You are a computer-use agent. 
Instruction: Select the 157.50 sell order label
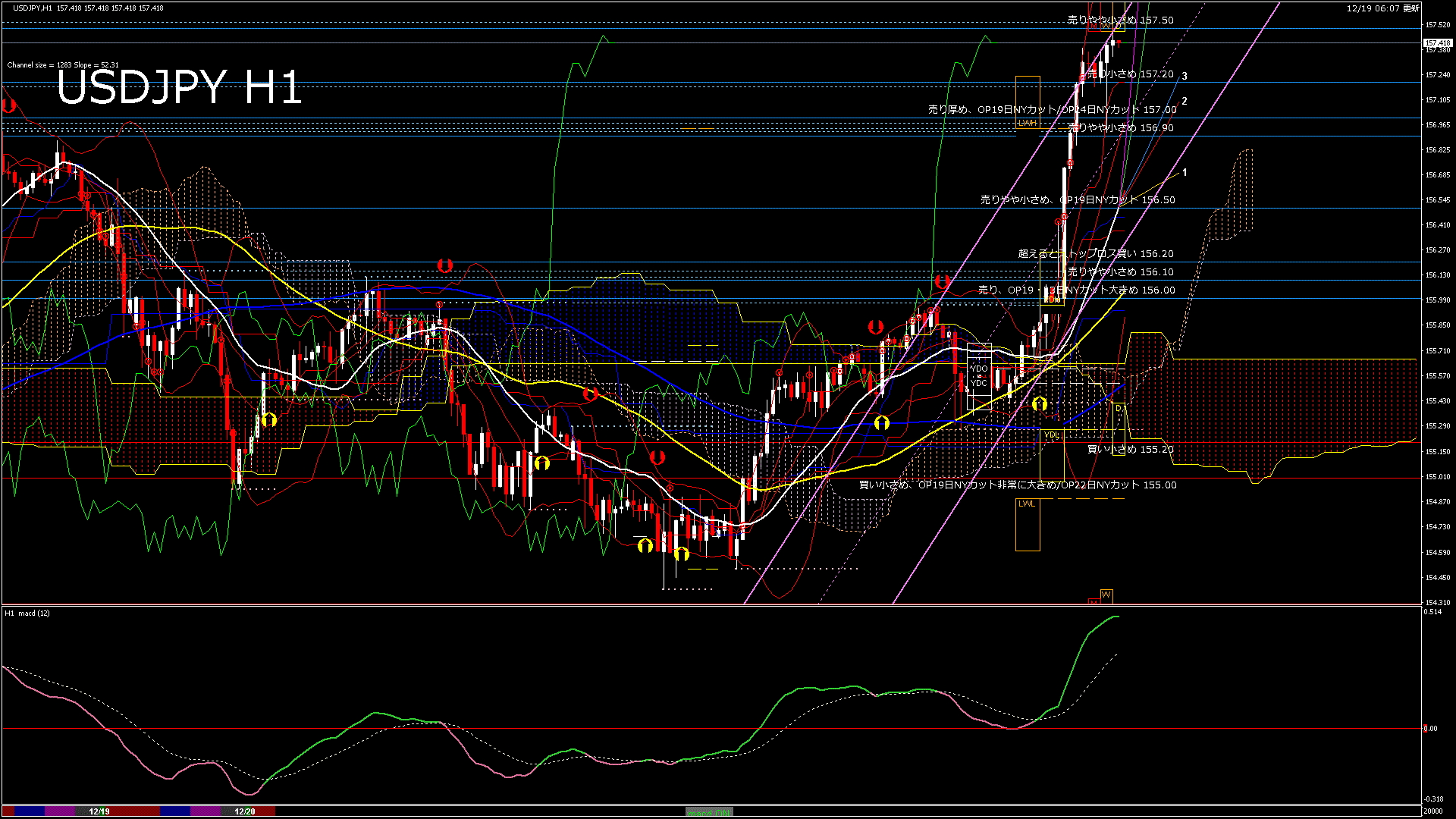pos(1120,20)
